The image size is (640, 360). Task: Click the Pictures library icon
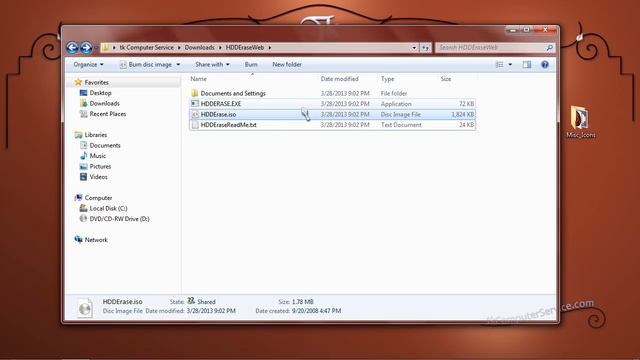(83, 167)
